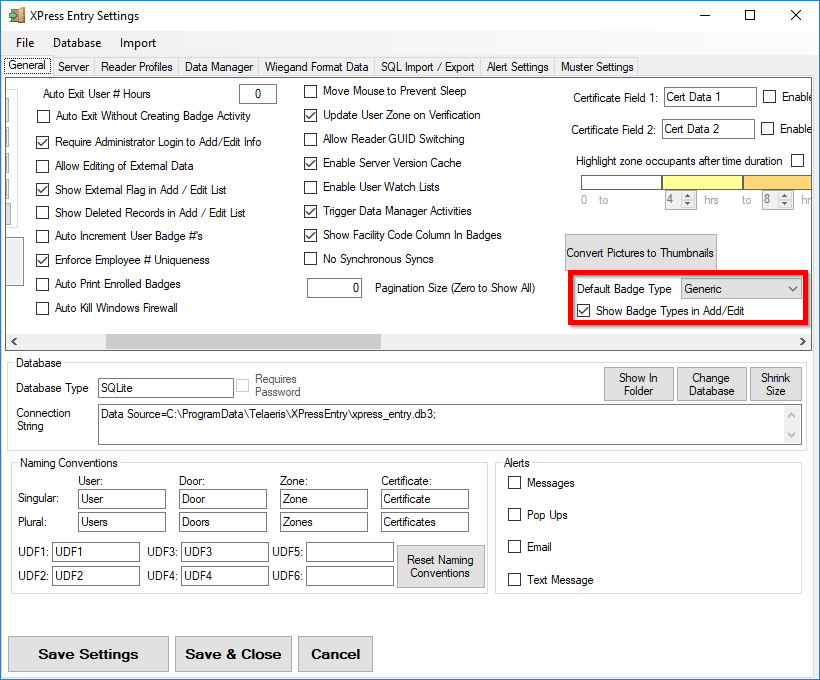Check Highlight zone occupants after time duration

tap(797, 161)
